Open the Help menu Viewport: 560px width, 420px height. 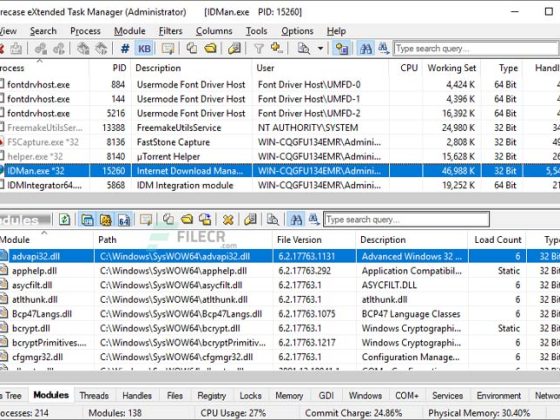(x=336, y=31)
